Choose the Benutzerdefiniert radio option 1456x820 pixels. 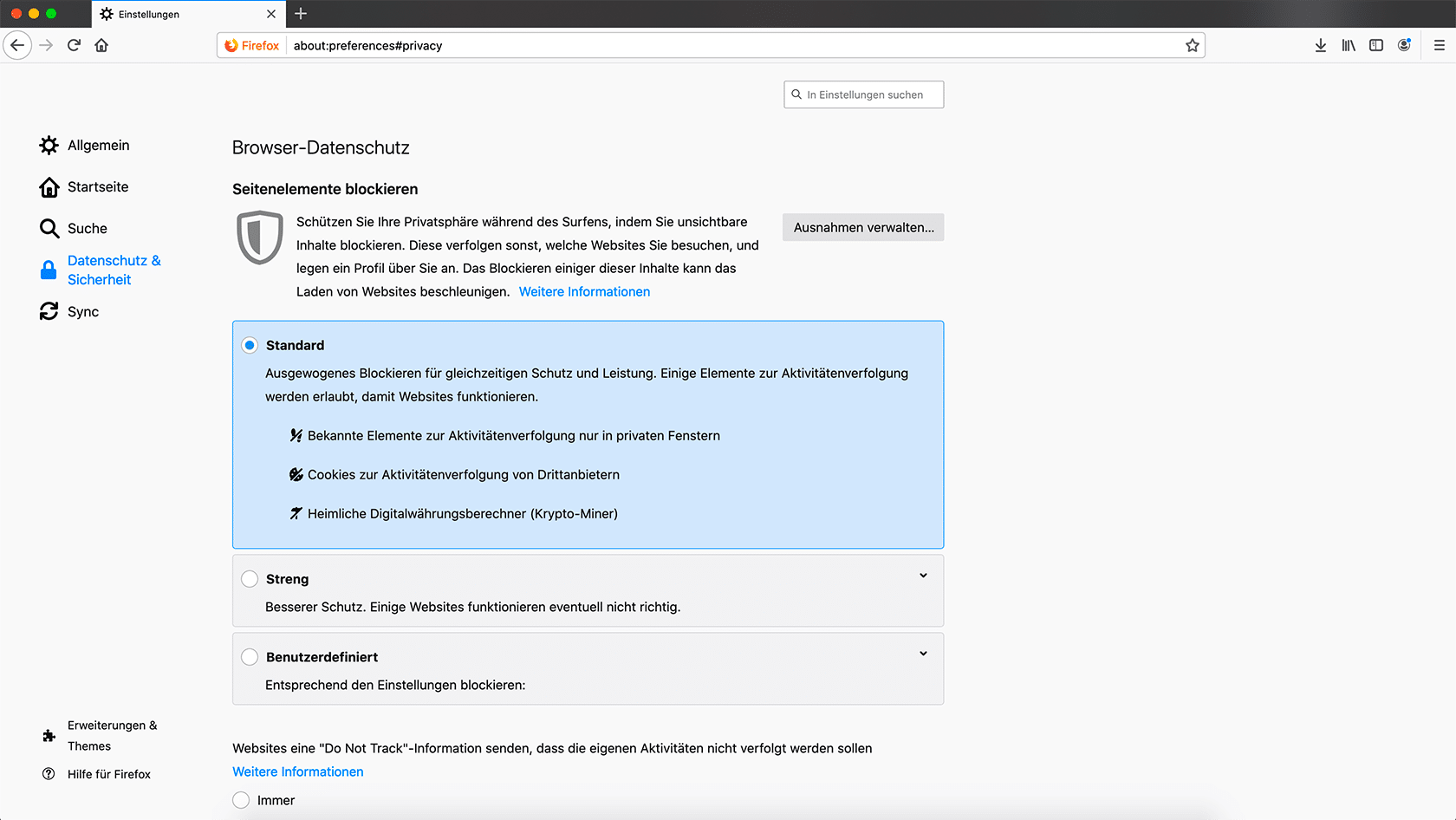point(250,657)
